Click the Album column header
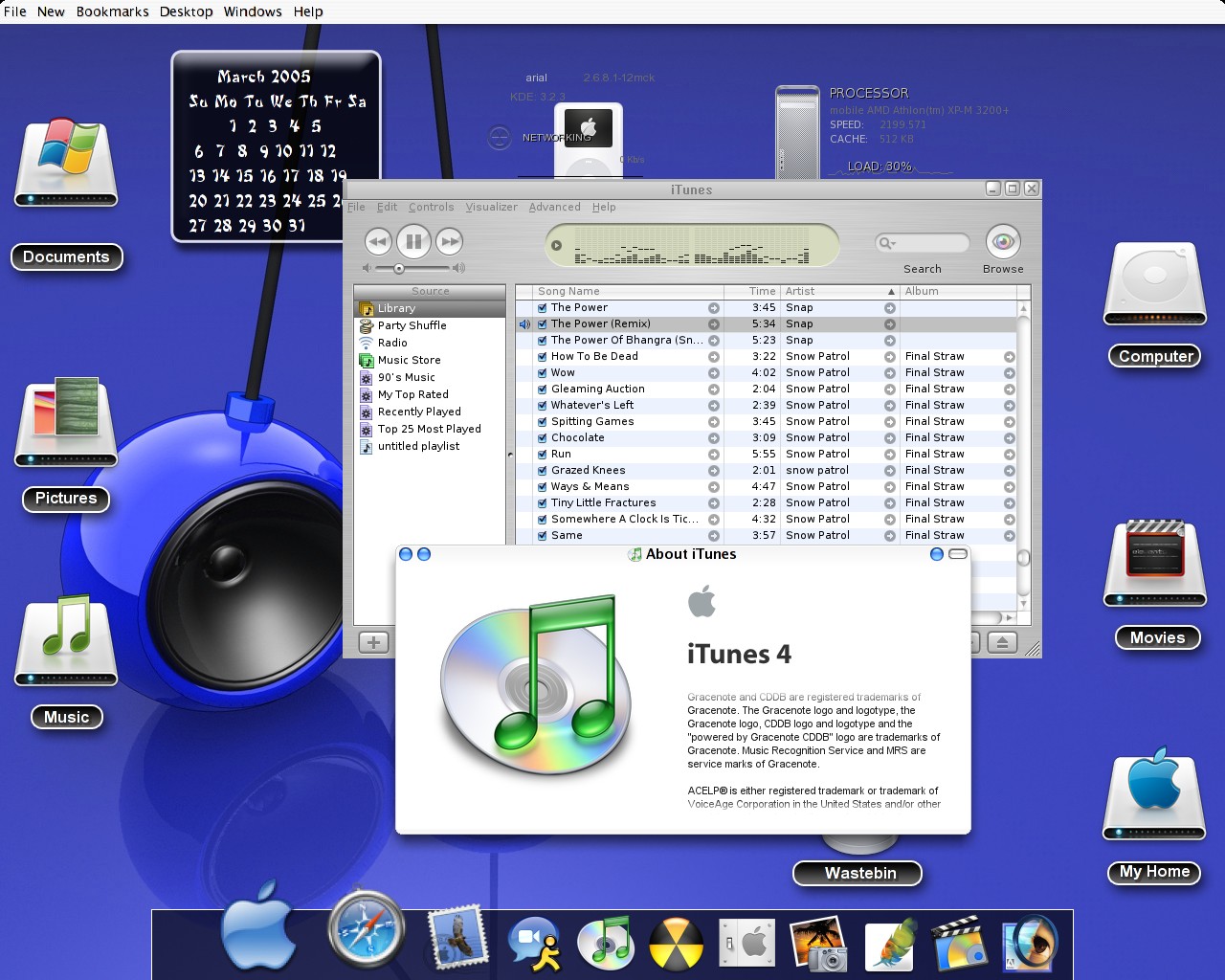This screenshot has height=980, width=1225. tap(958, 291)
